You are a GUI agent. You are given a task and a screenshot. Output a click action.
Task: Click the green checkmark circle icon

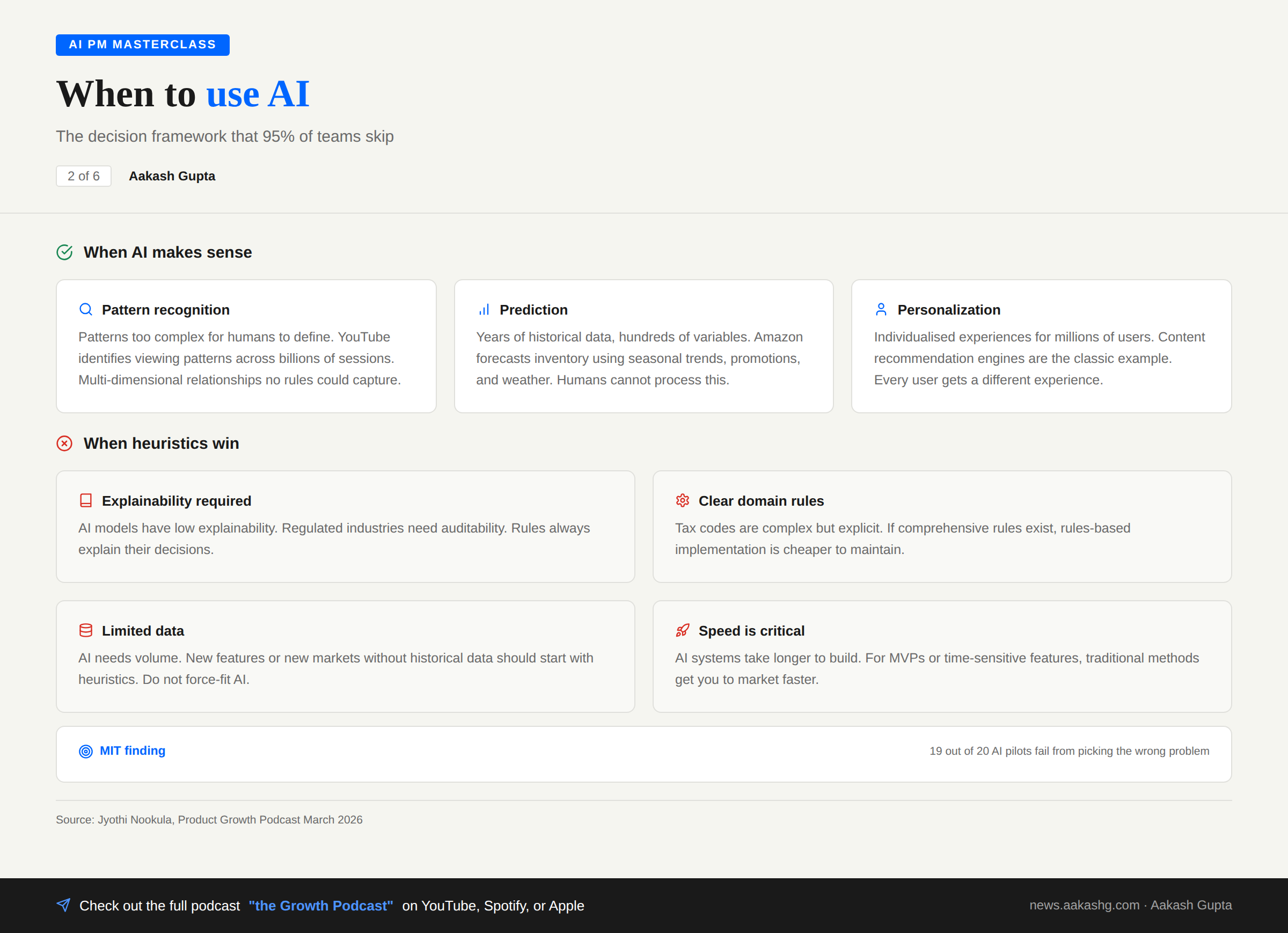[x=65, y=252]
